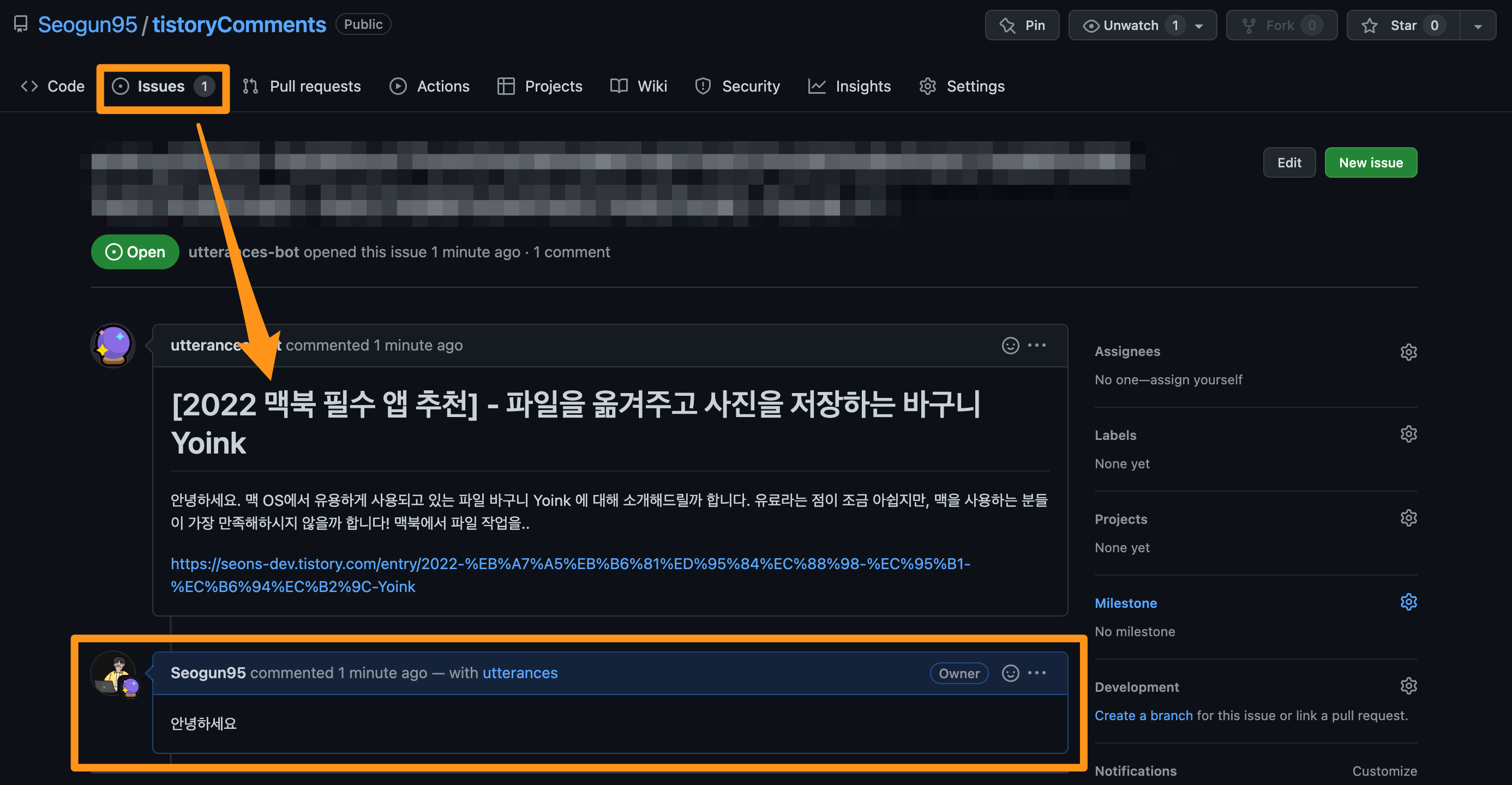Viewport: 1512px width, 785px height.
Task: Click Create a branch link
Action: [x=1143, y=715]
